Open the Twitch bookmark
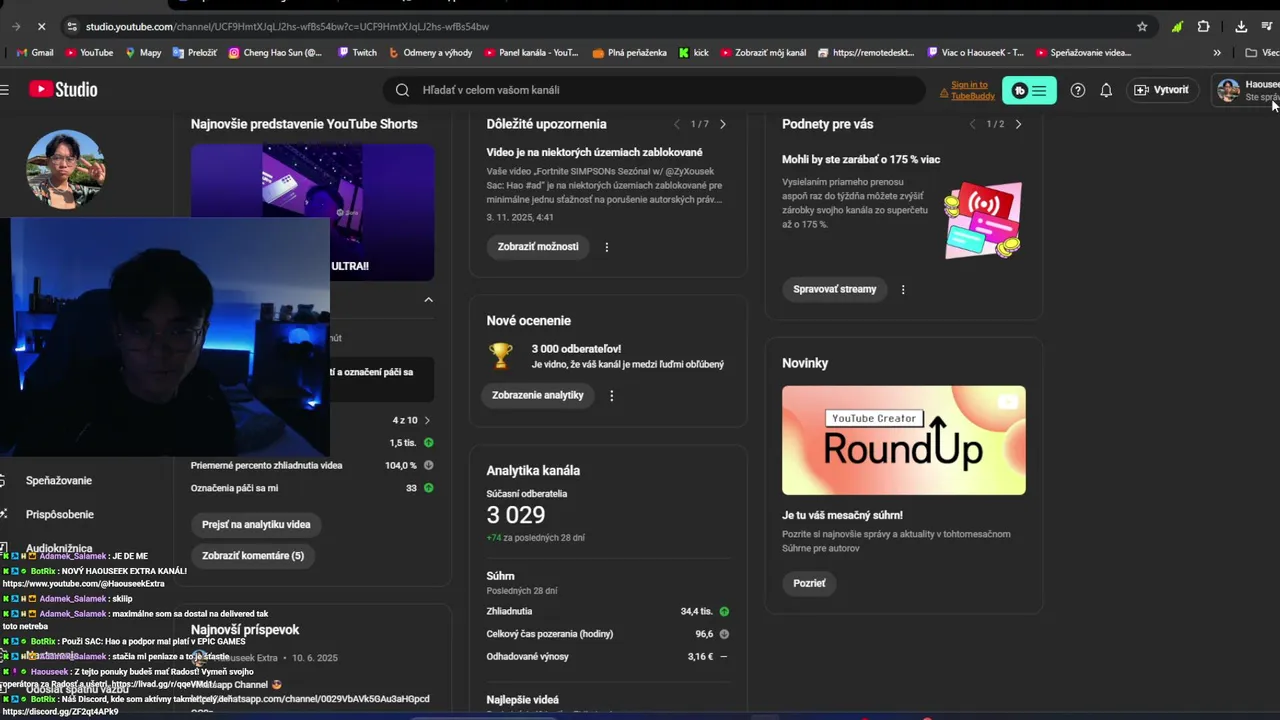Image resolution: width=1280 pixels, height=720 pixels. point(357,52)
